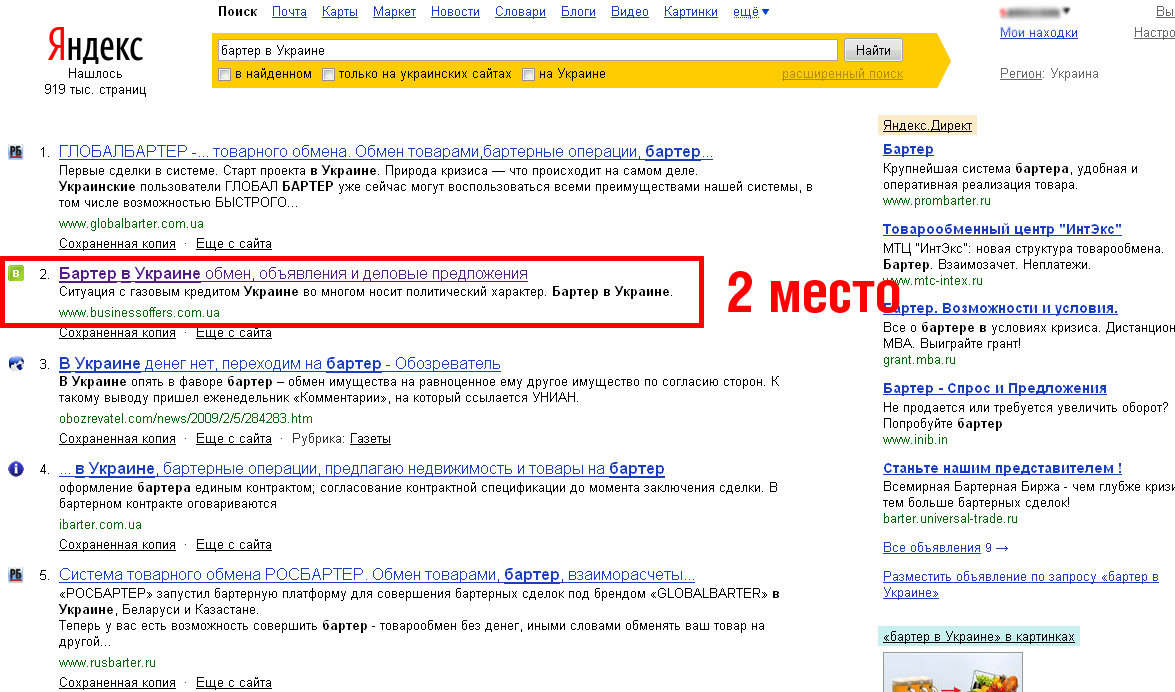Click the green favicon next to result 2
This screenshot has height=692, width=1175.
point(16,273)
